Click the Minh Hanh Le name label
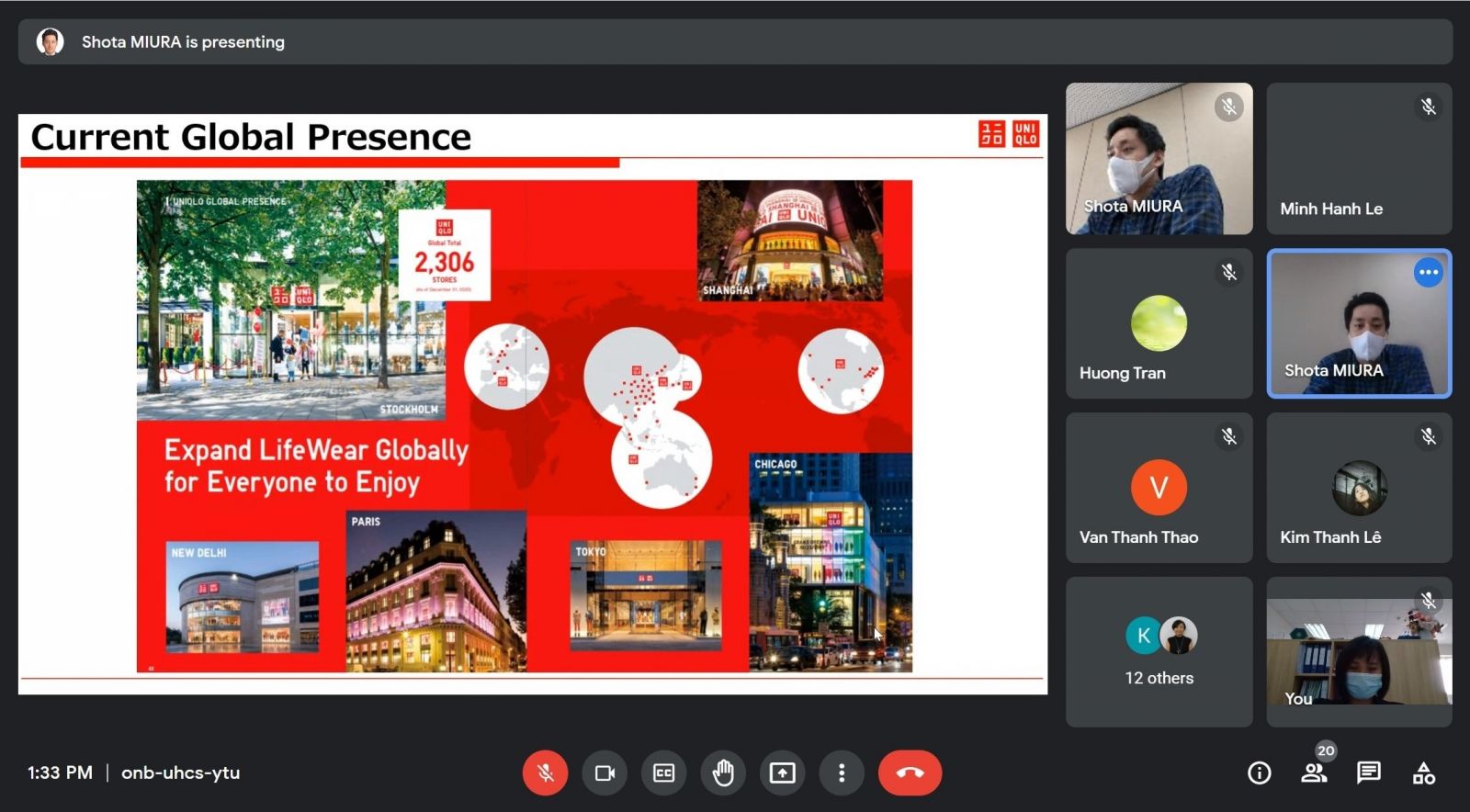Image resolution: width=1470 pixels, height=812 pixels. (x=1330, y=209)
